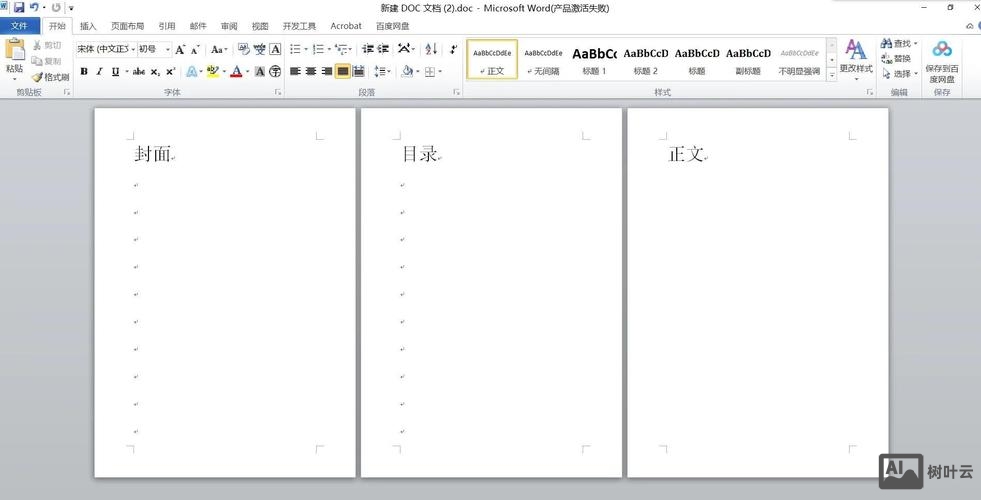Open the font name dropdown 宋体
Image resolution: width=981 pixels, height=500 pixels.
coord(133,49)
